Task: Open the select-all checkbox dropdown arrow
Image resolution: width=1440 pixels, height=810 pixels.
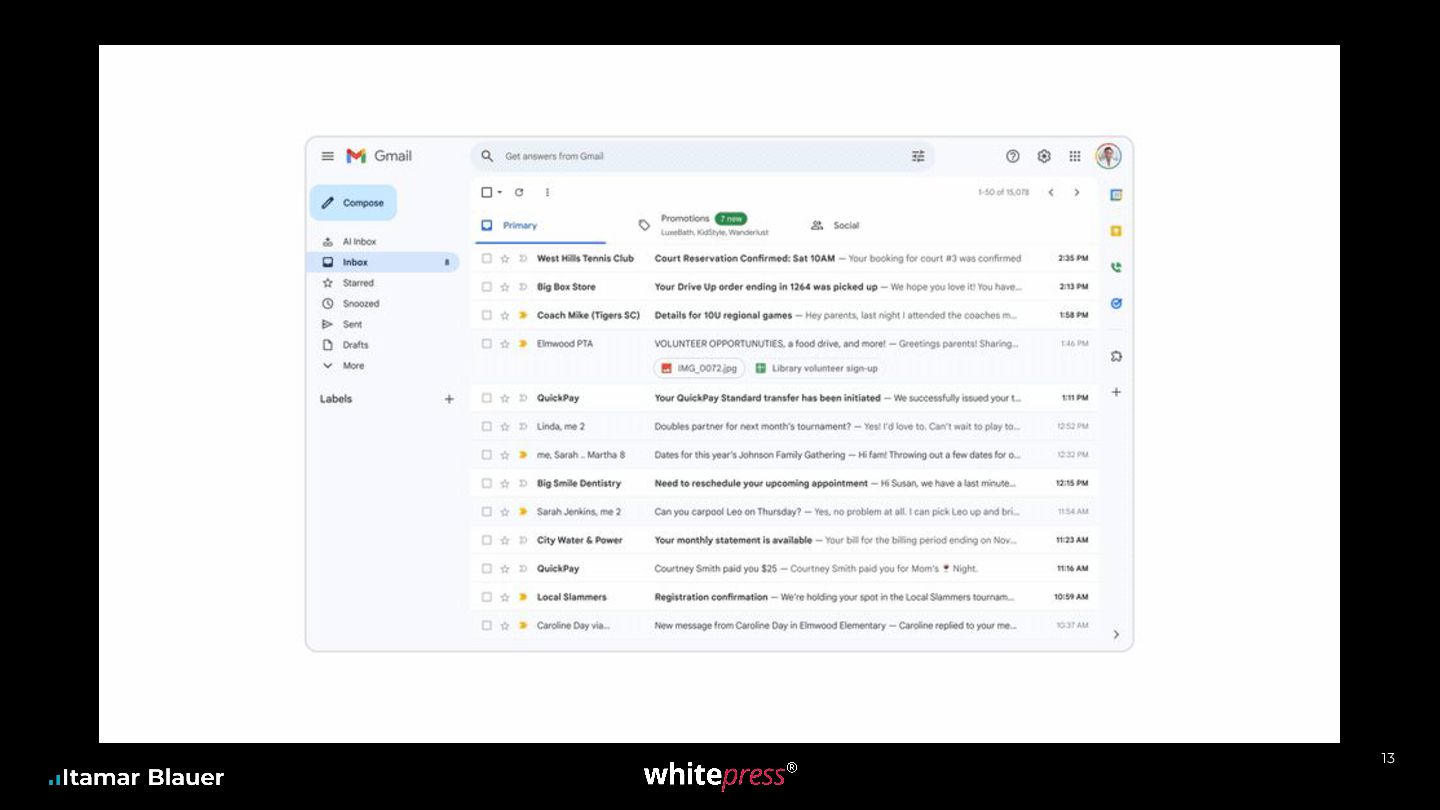Action: pos(500,192)
